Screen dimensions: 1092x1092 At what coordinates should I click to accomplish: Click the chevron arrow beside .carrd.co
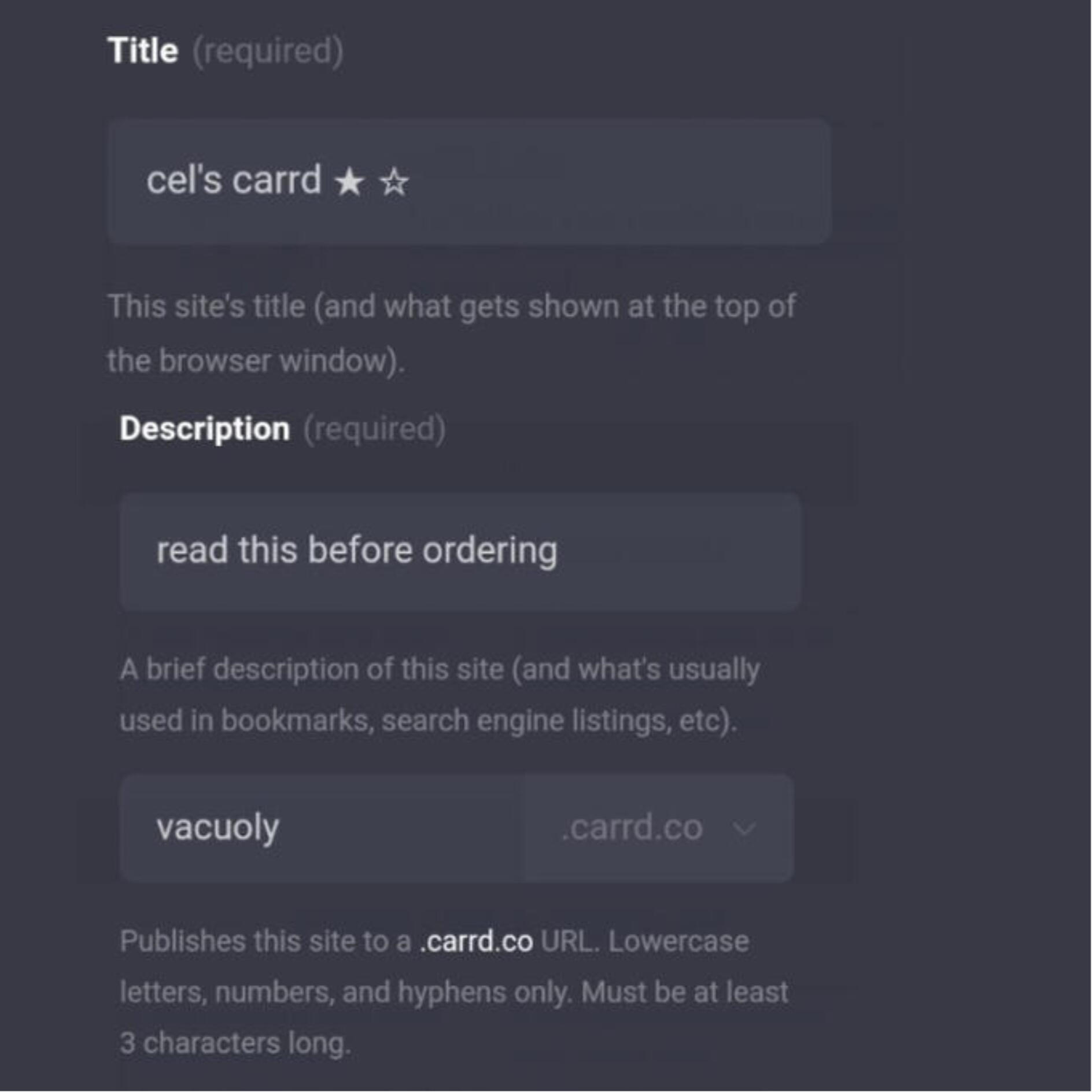[x=744, y=828]
